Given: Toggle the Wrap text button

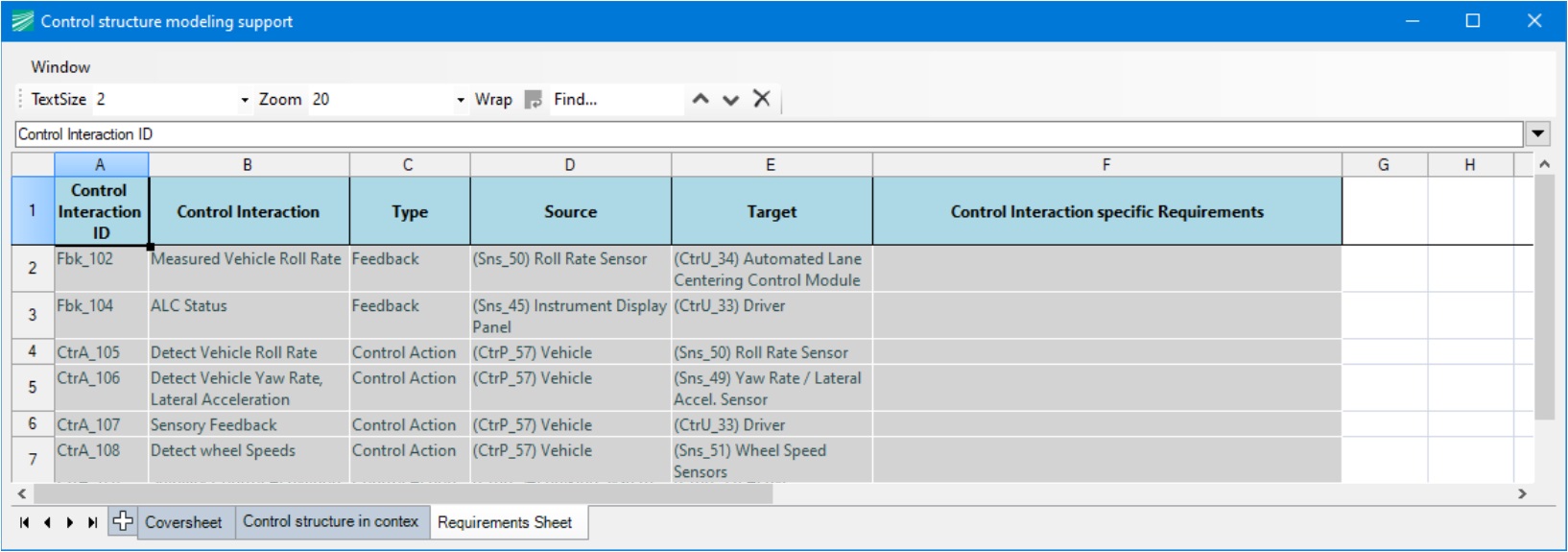Looking at the screenshot, I should [x=493, y=100].
